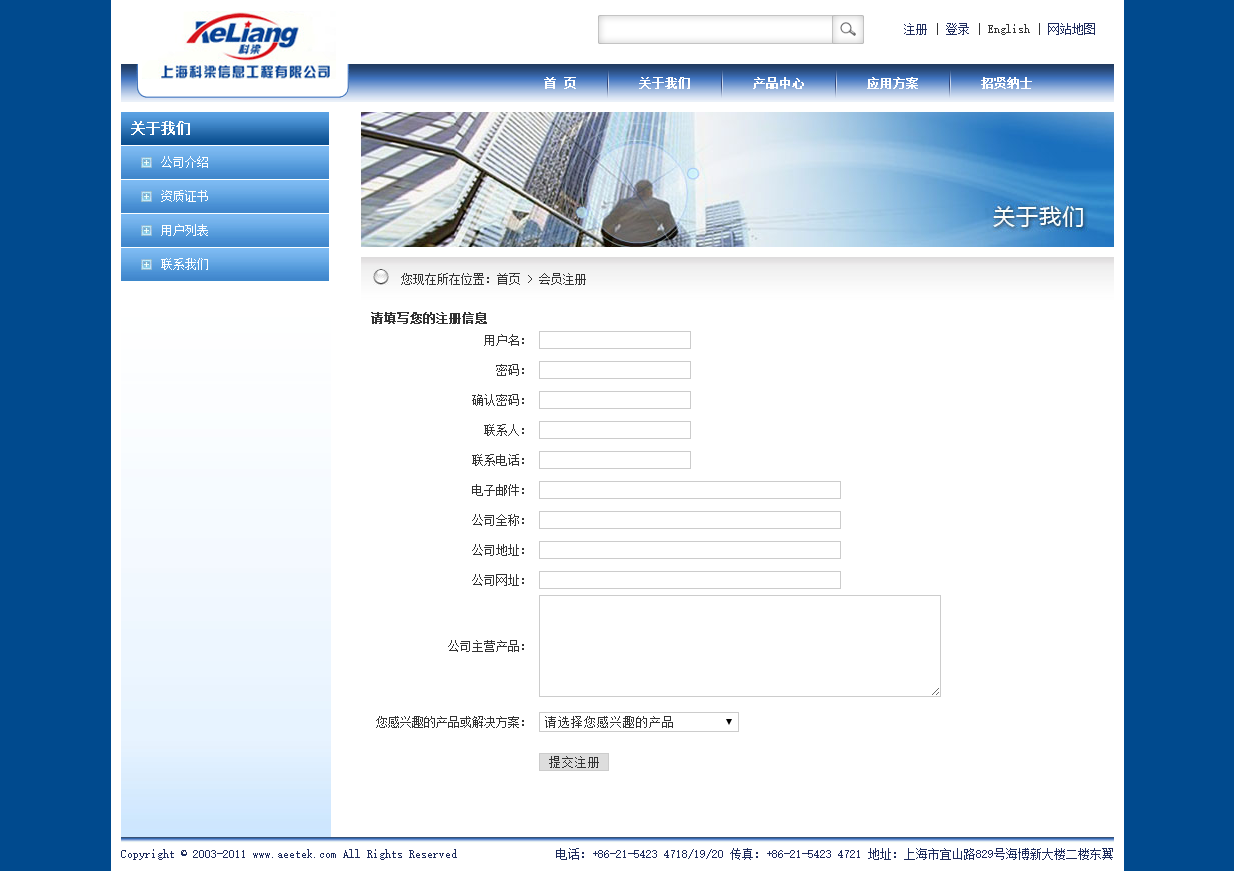
Task: Click the KeLiang company logo
Action: pyautogui.click(x=242, y=38)
